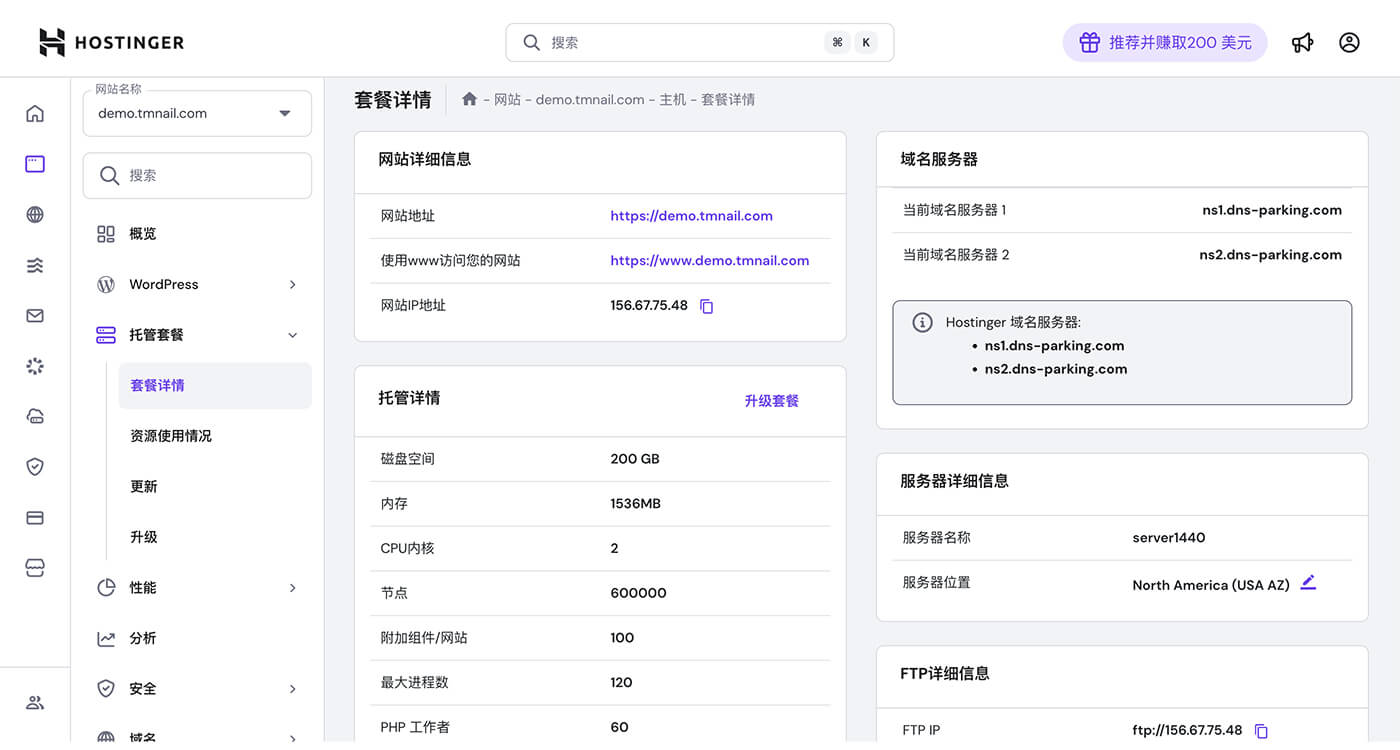Viewport: 1400px width, 750px height.
Task: Open the website name dropdown demo.tmnail.com
Action: click(197, 113)
